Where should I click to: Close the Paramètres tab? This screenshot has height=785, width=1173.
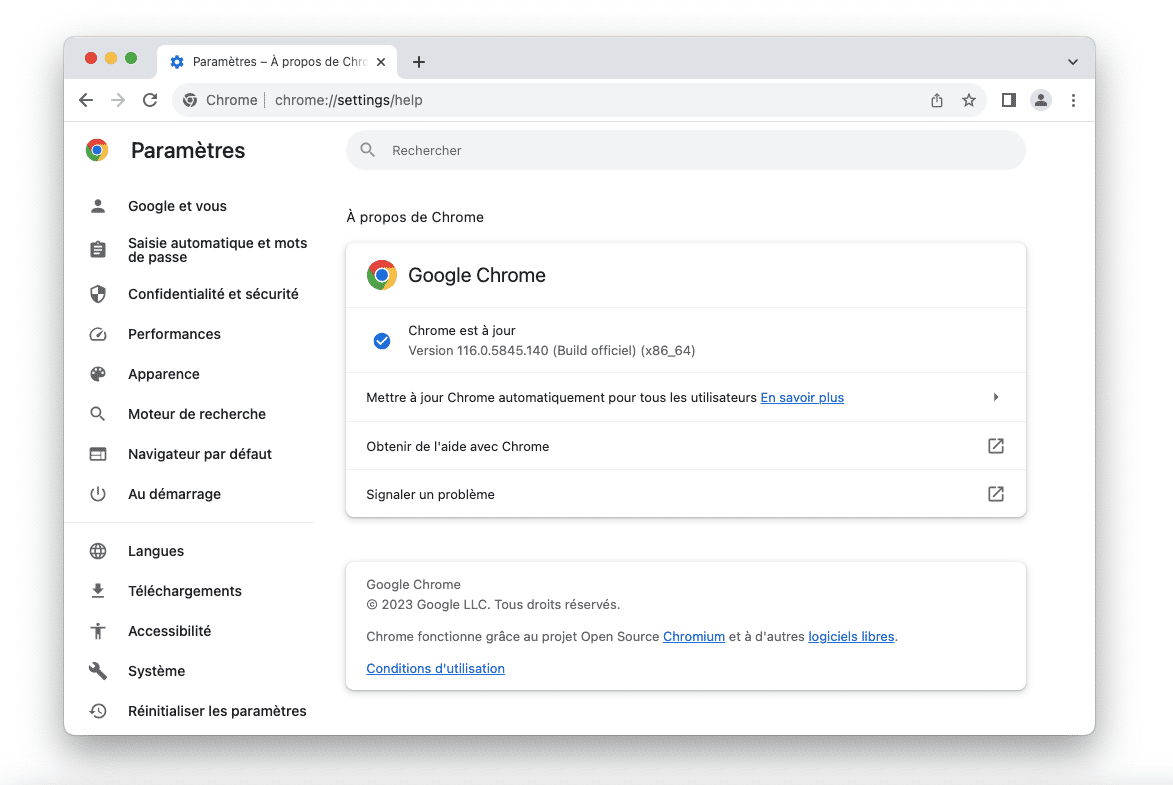(x=381, y=62)
